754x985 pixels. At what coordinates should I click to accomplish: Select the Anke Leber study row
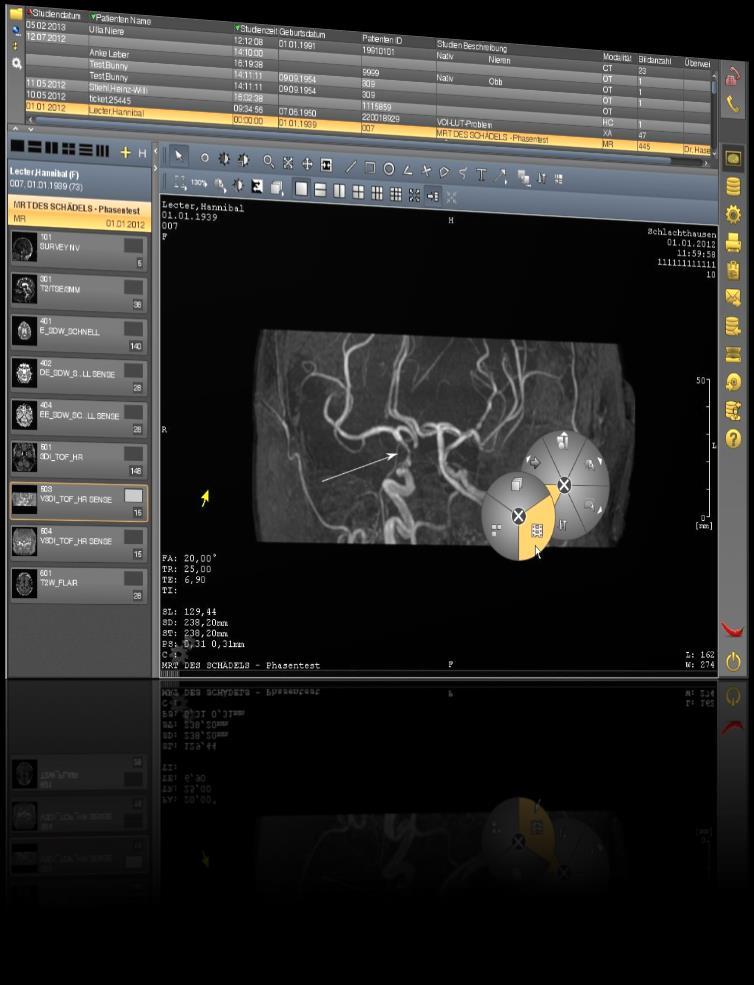(368, 71)
